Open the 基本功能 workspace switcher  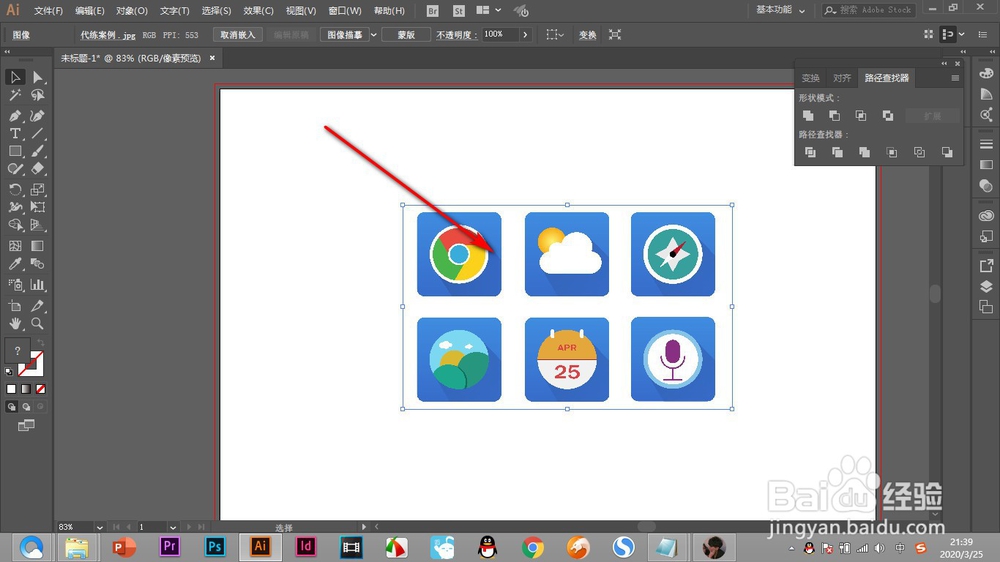coord(781,10)
